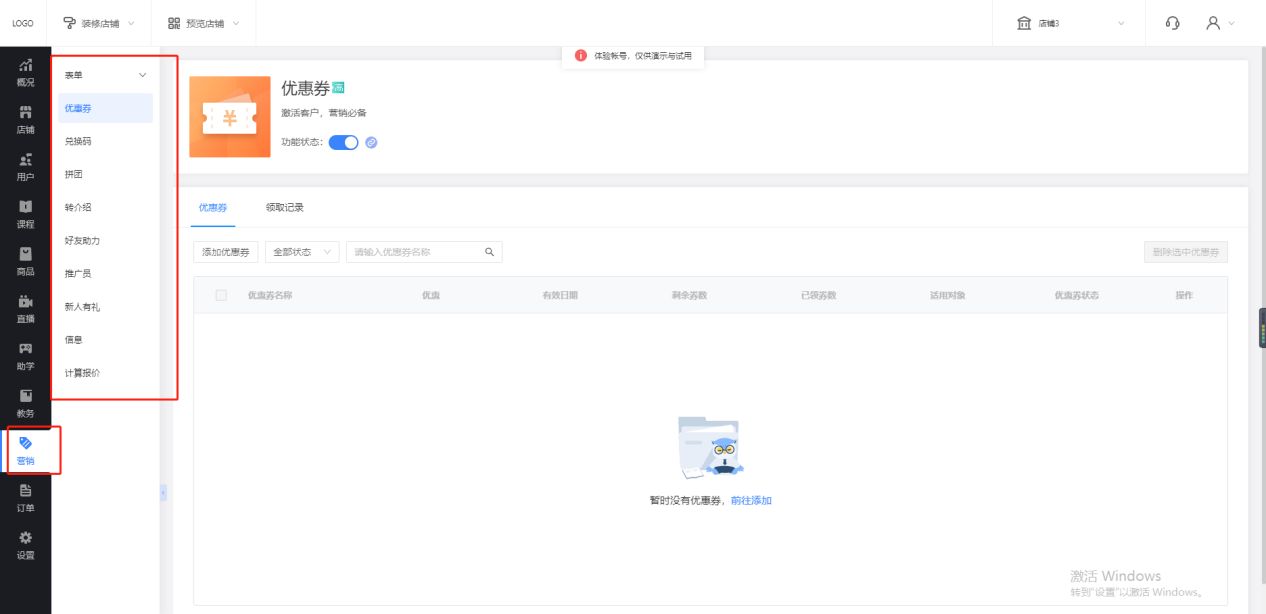The height and width of the screenshot is (614, 1266).
Task: Open 概况 overview in sidebar
Action: pyautogui.click(x=25, y=72)
